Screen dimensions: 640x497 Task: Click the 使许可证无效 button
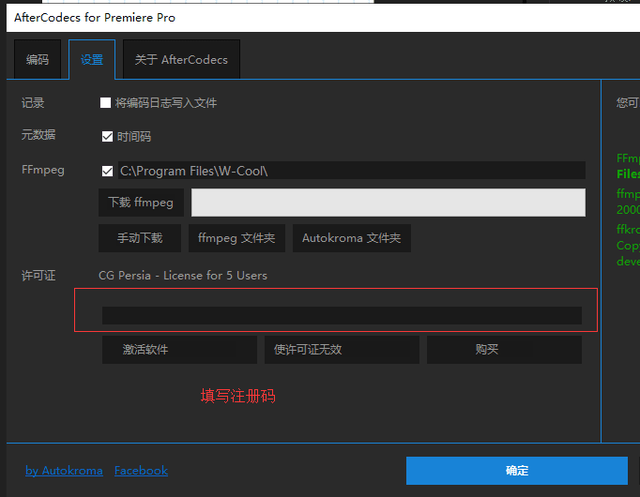coord(342,350)
